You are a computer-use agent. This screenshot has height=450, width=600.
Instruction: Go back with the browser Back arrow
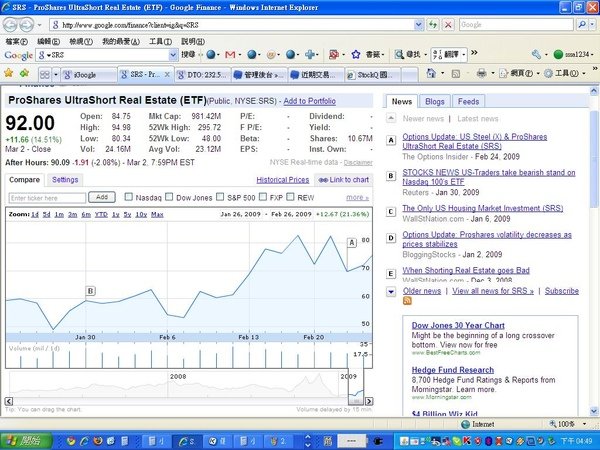pyautogui.click(x=10, y=25)
